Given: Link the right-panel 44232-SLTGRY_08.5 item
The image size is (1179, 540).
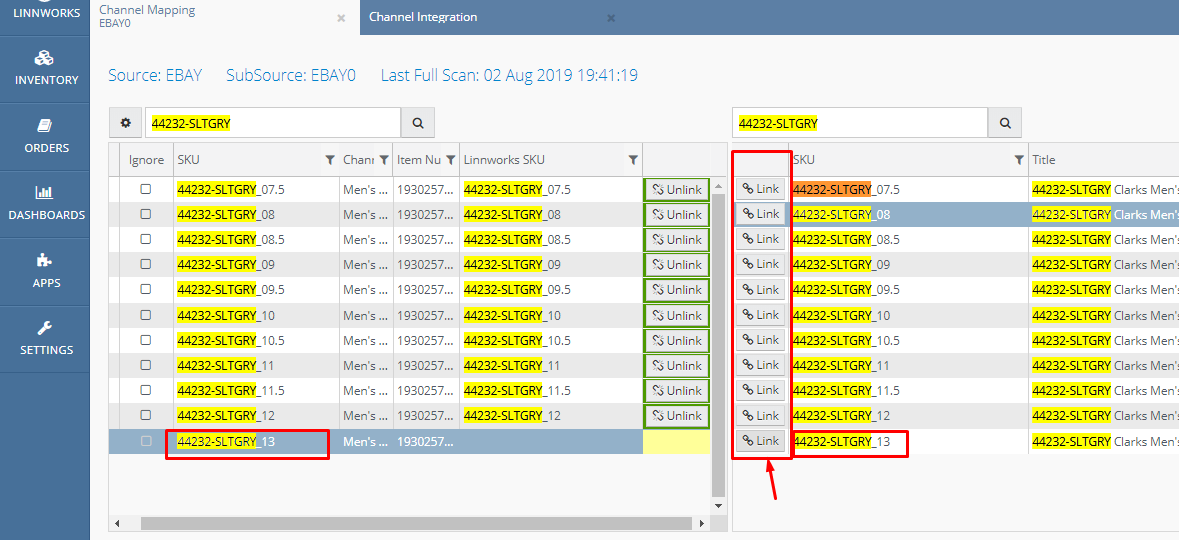Looking at the screenshot, I should [761, 239].
